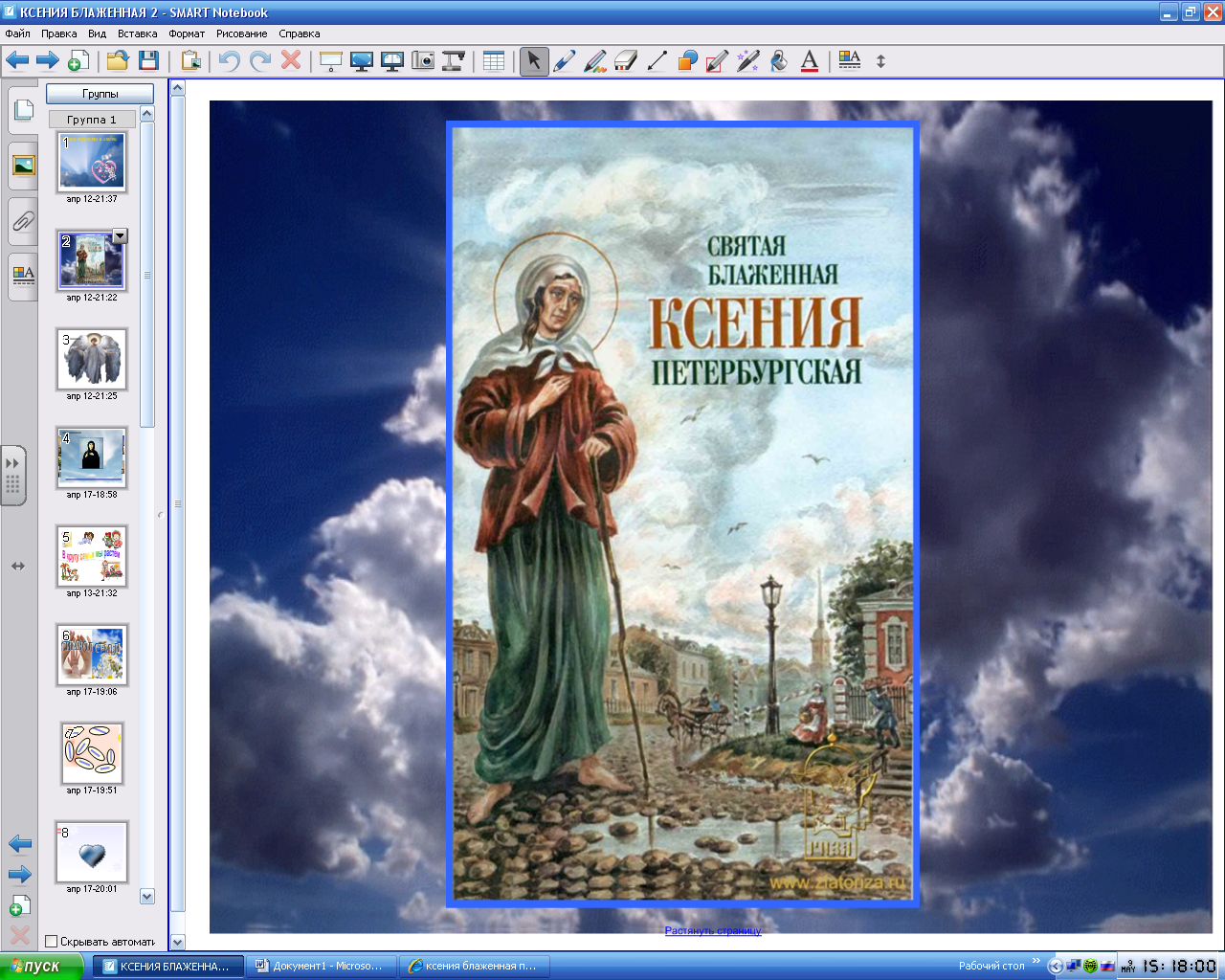Select page 8 heart thumbnail
This screenshot has height=980, width=1225.
point(92,852)
